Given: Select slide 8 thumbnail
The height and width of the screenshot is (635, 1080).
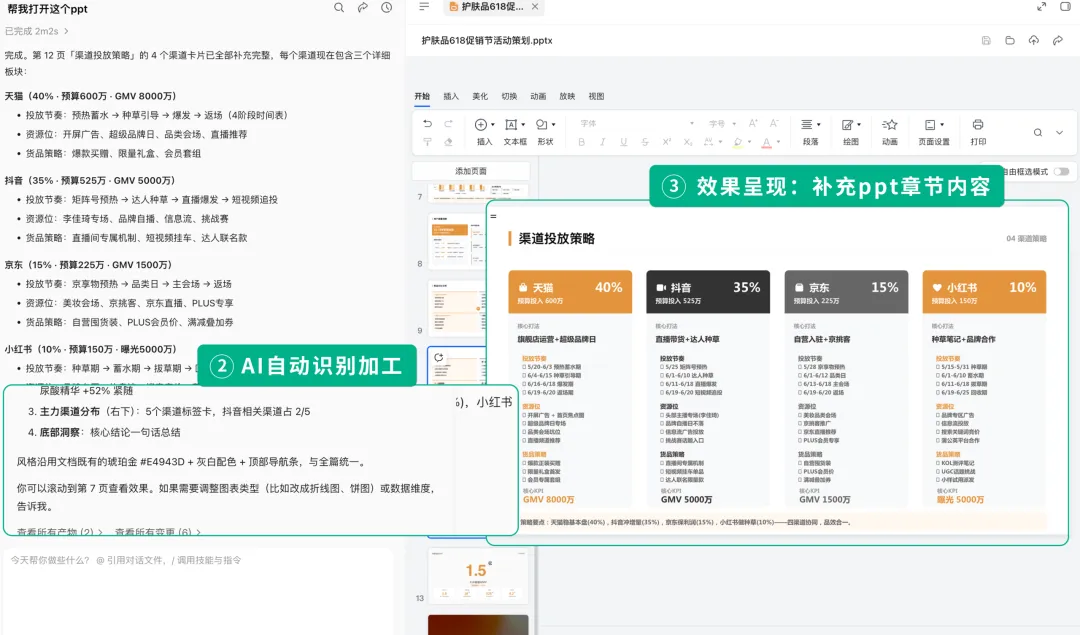Looking at the screenshot, I should tap(457, 240).
